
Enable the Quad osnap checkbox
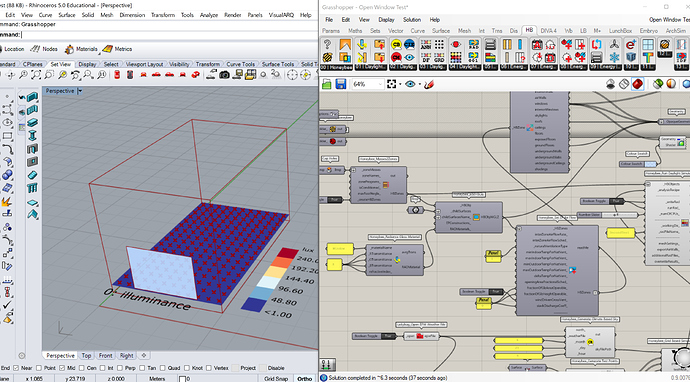(x=162, y=368)
